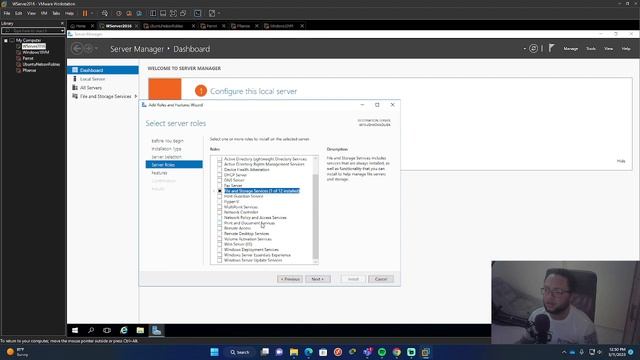
Task: Click the Next button in wizard
Action: point(318,279)
